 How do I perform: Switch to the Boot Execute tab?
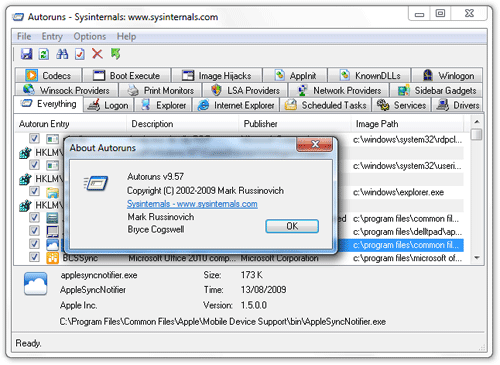(x=127, y=75)
